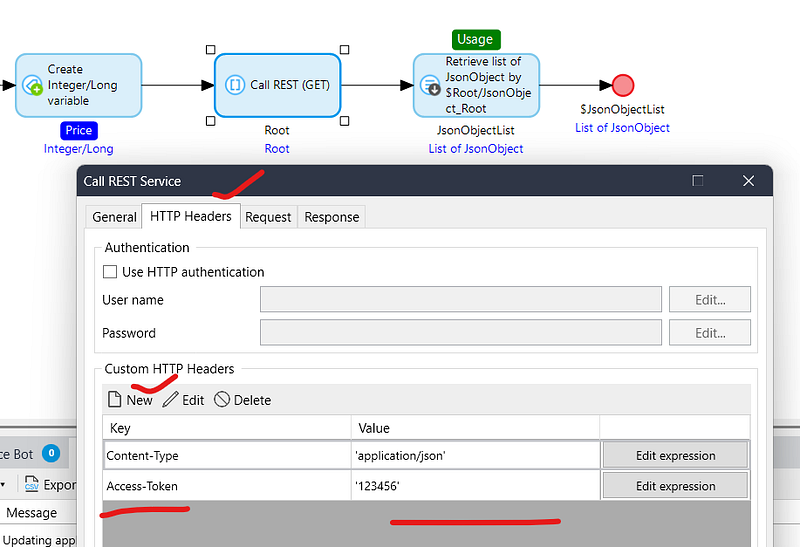
Task: Open the Request tab
Action: [268, 217]
